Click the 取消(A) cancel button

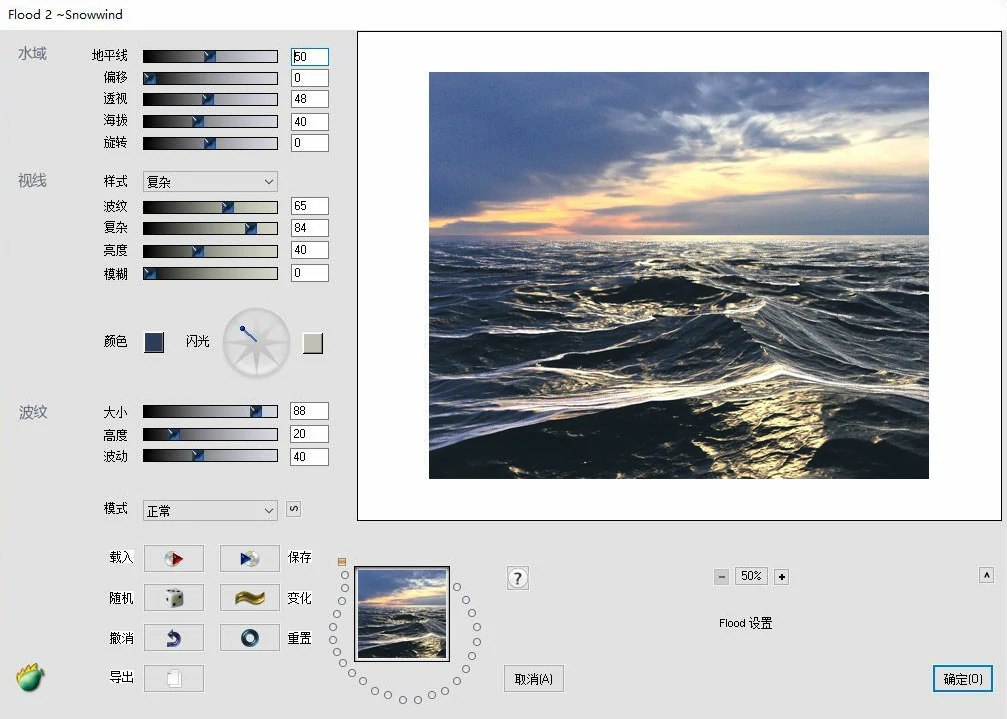point(534,679)
